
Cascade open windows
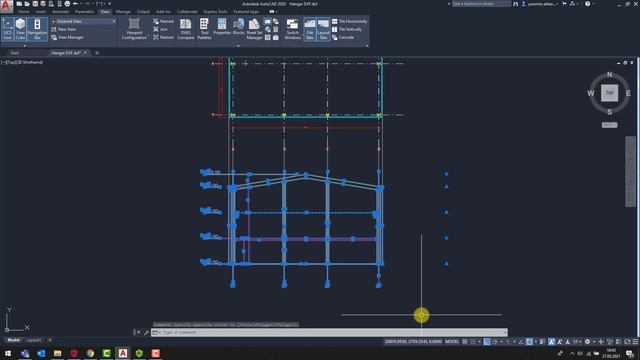point(343,37)
